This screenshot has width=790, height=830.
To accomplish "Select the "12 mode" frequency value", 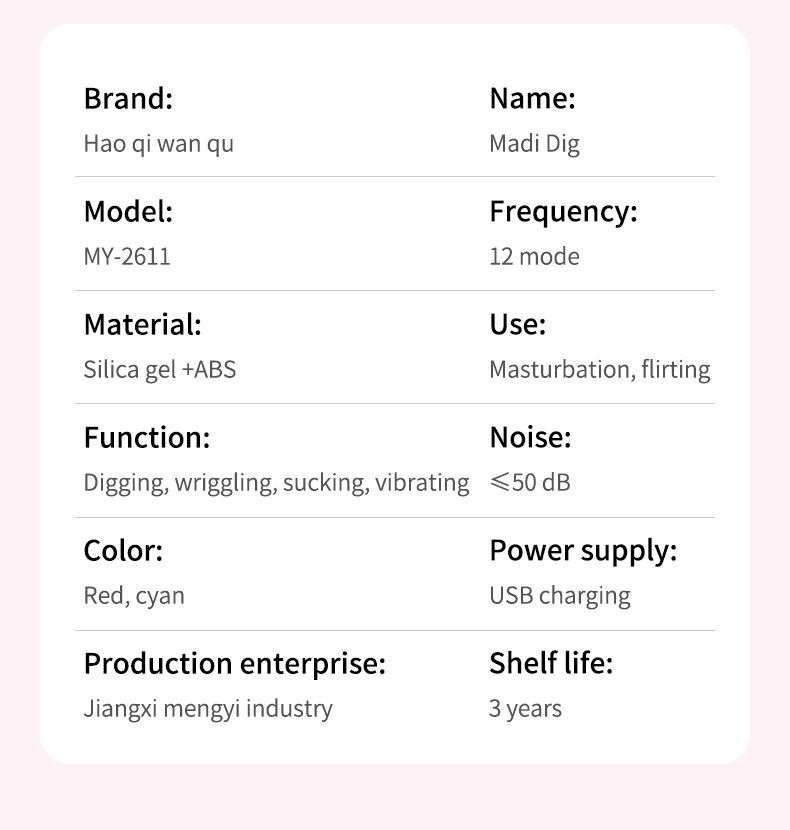I will point(534,257).
